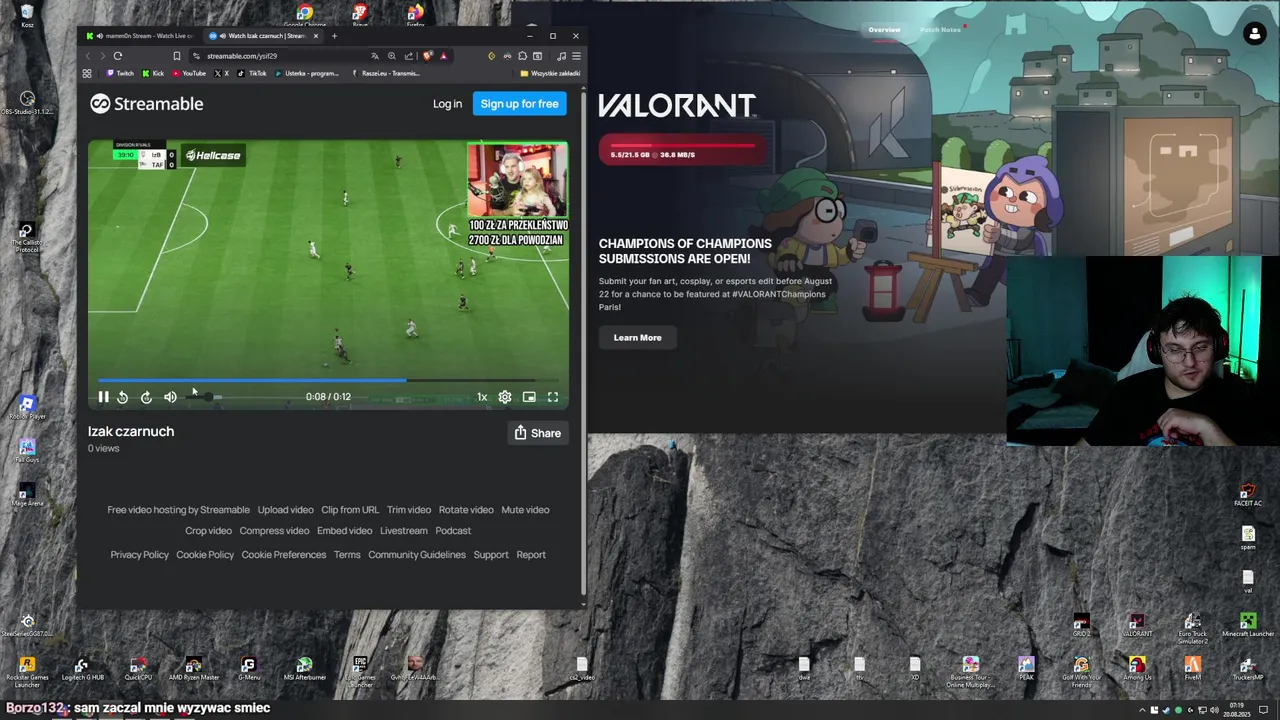
Task: Click the rewind skip-back icon in the player
Action: [x=122, y=397]
